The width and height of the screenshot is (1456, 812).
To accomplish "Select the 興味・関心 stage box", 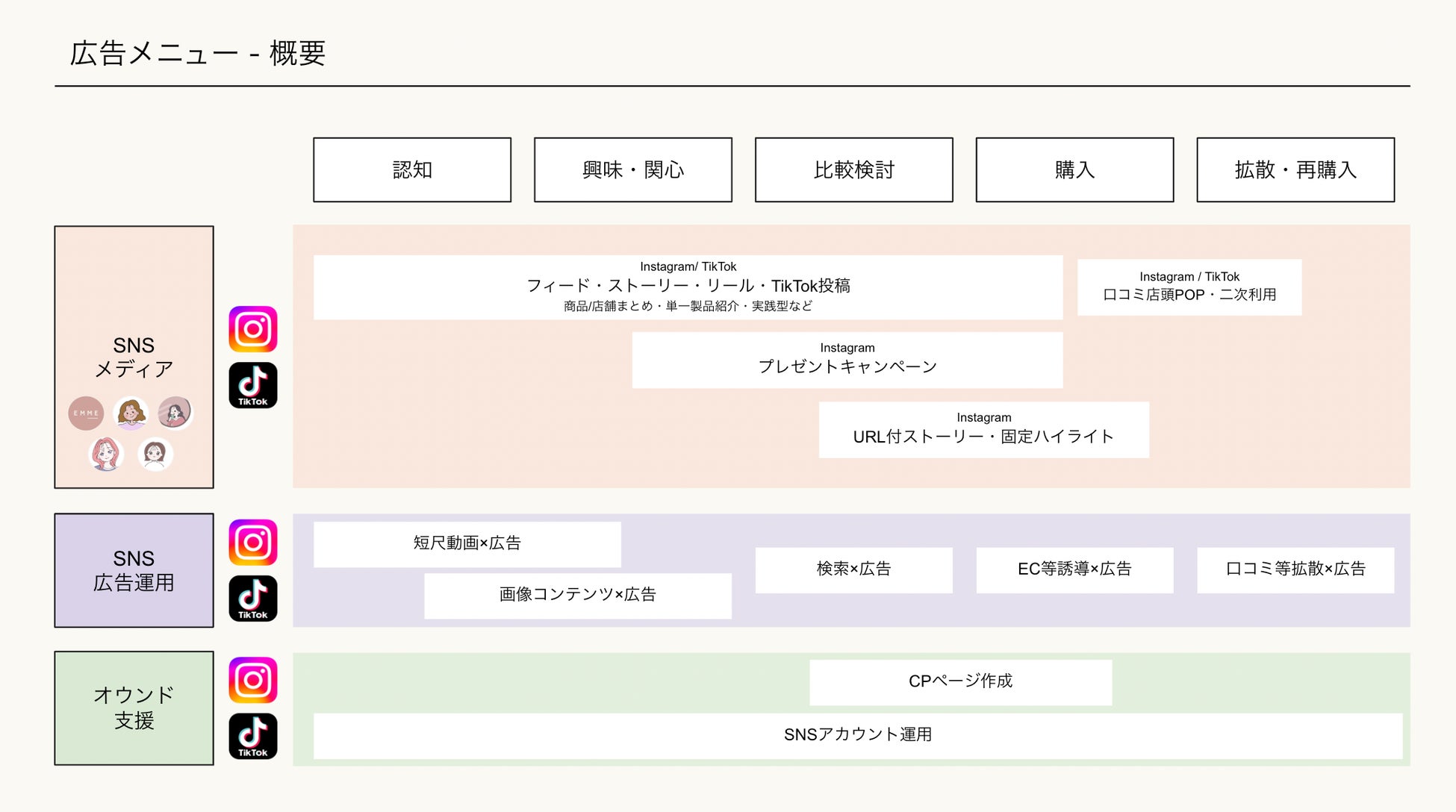I will point(633,169).
